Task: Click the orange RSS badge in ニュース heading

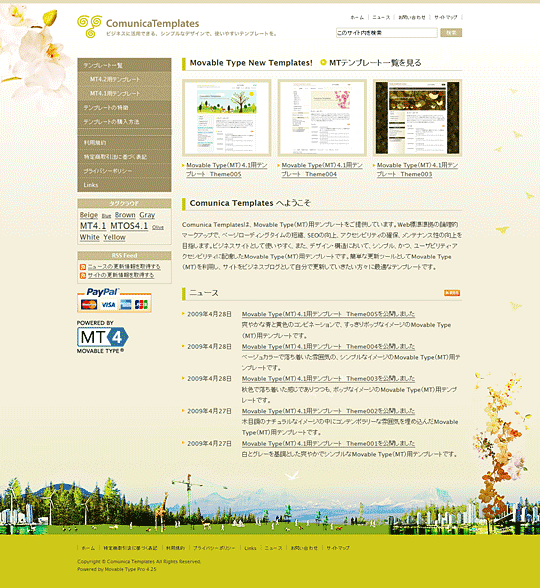Action: click(x=452, y=293)
